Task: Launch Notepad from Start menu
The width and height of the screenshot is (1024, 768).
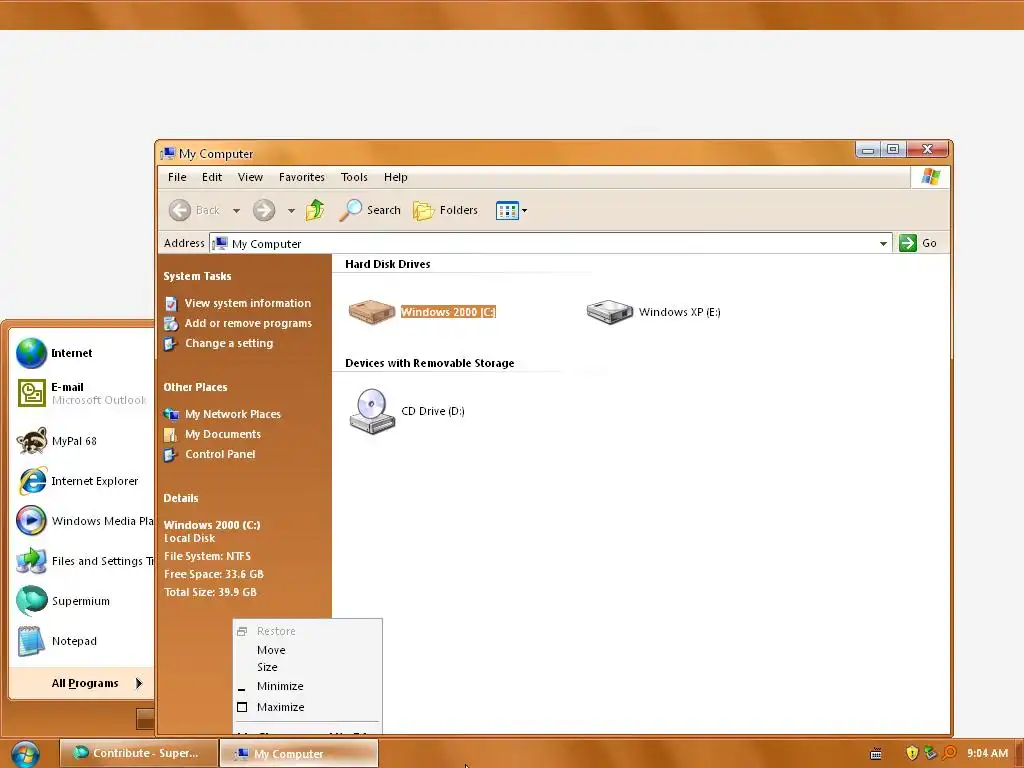Action: [82, 641]
